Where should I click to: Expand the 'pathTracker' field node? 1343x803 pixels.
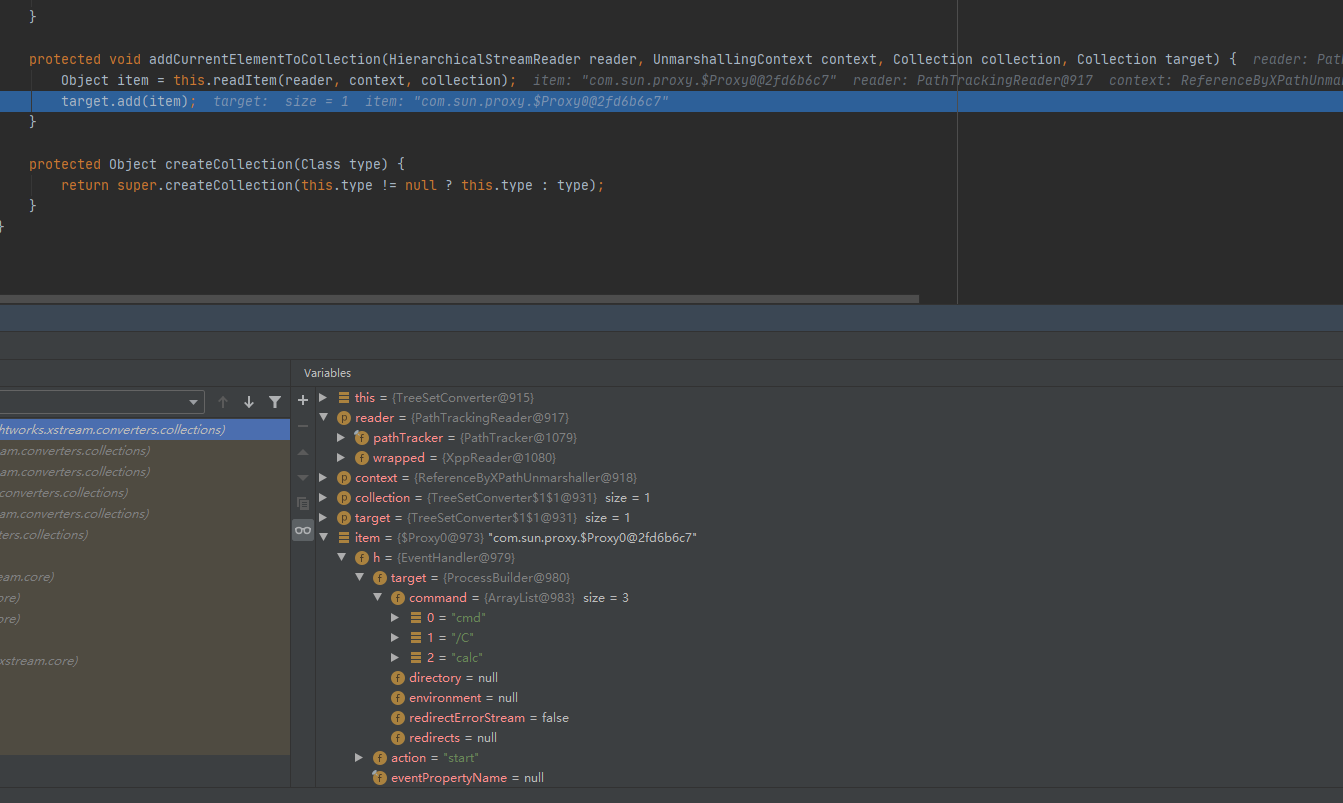[341, 437]
